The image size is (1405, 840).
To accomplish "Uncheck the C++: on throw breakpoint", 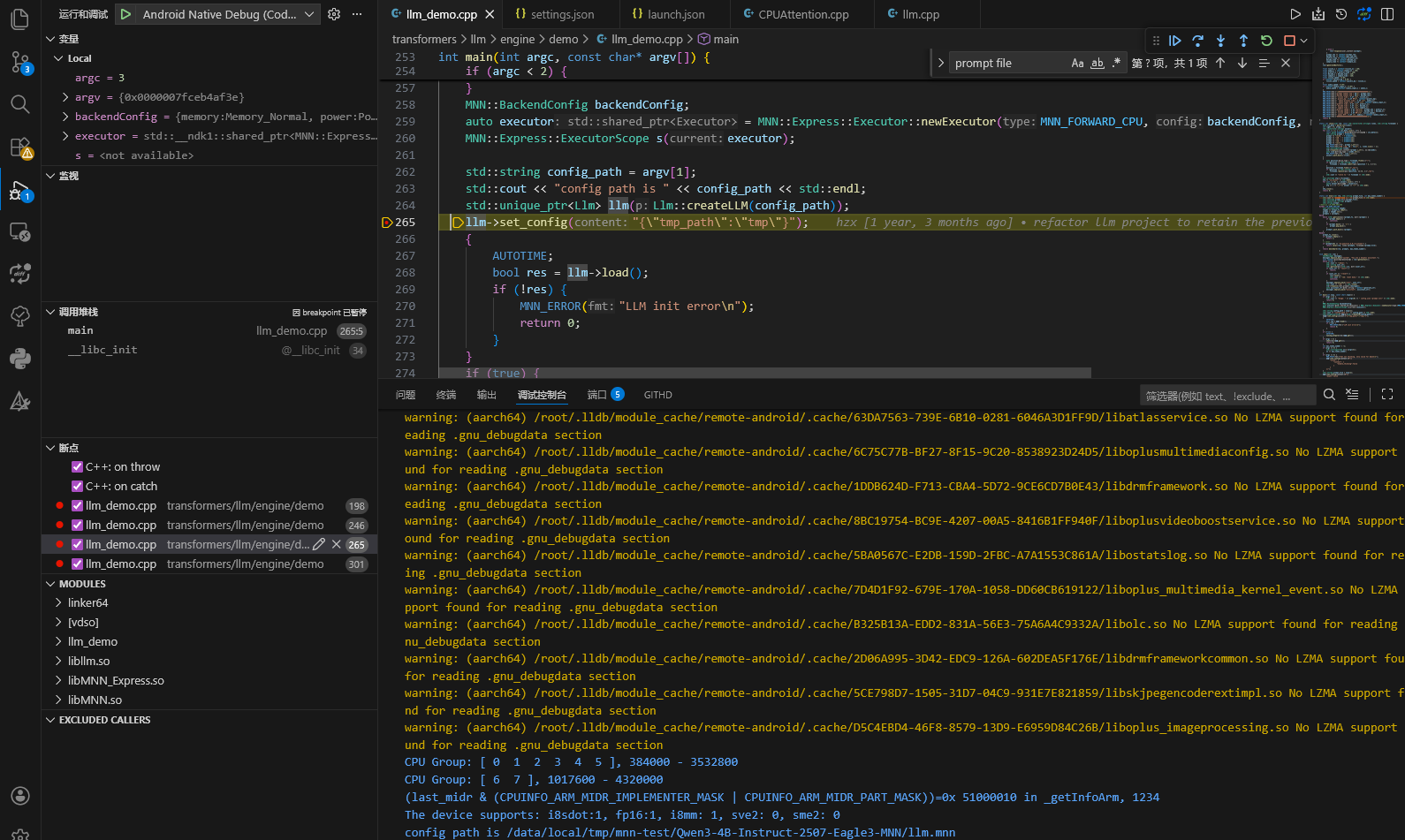I will pos(78,467).
